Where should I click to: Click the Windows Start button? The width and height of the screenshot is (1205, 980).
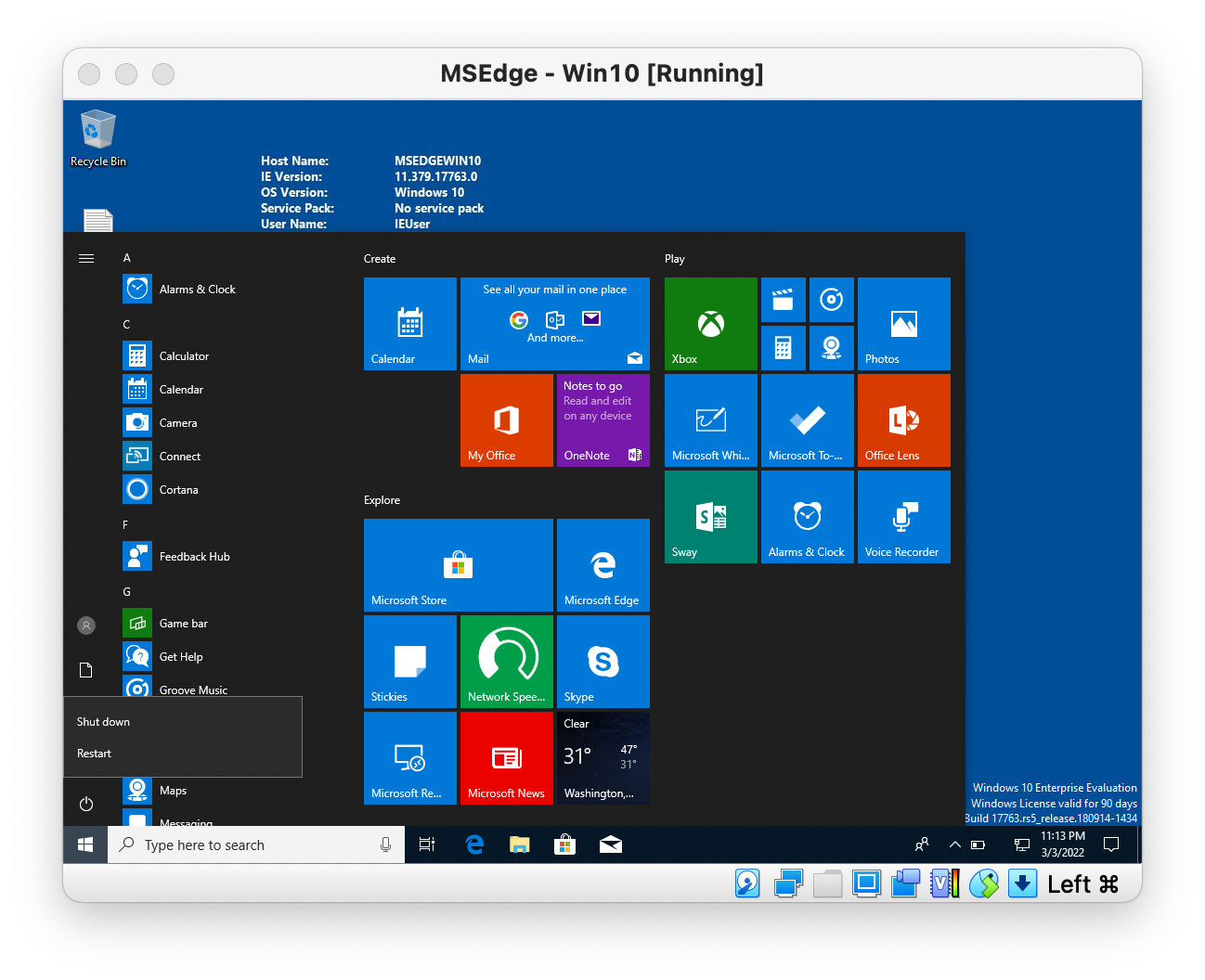point(85,845)
